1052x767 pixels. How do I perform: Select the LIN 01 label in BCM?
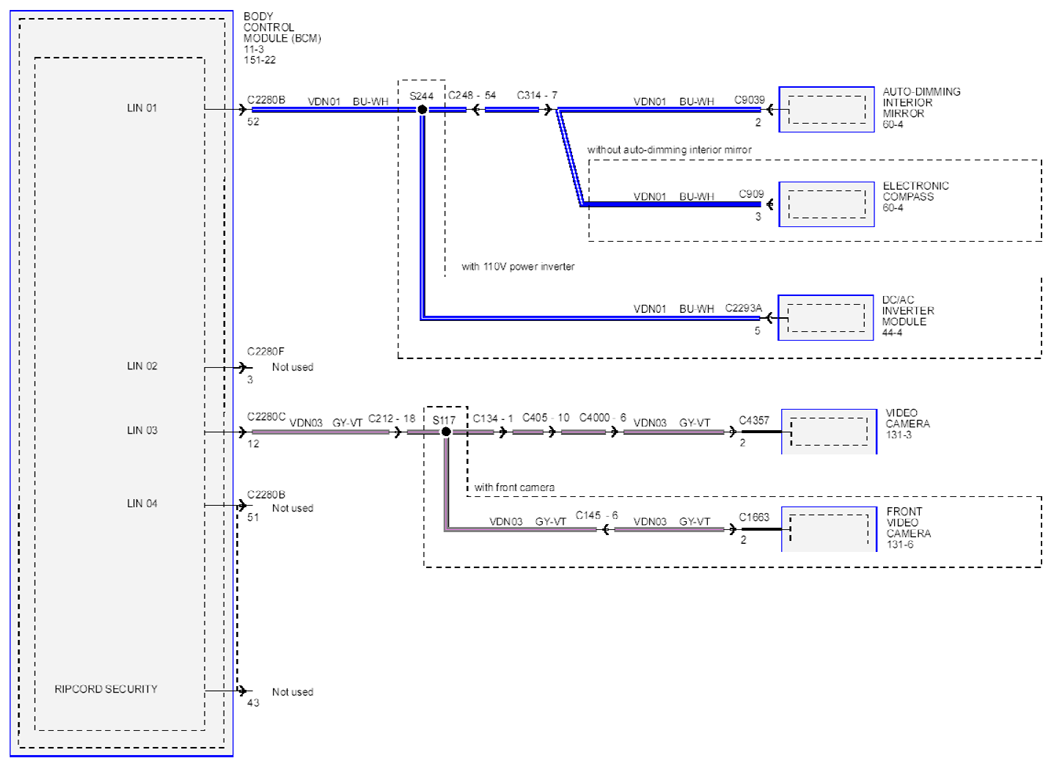click(142, 108)
